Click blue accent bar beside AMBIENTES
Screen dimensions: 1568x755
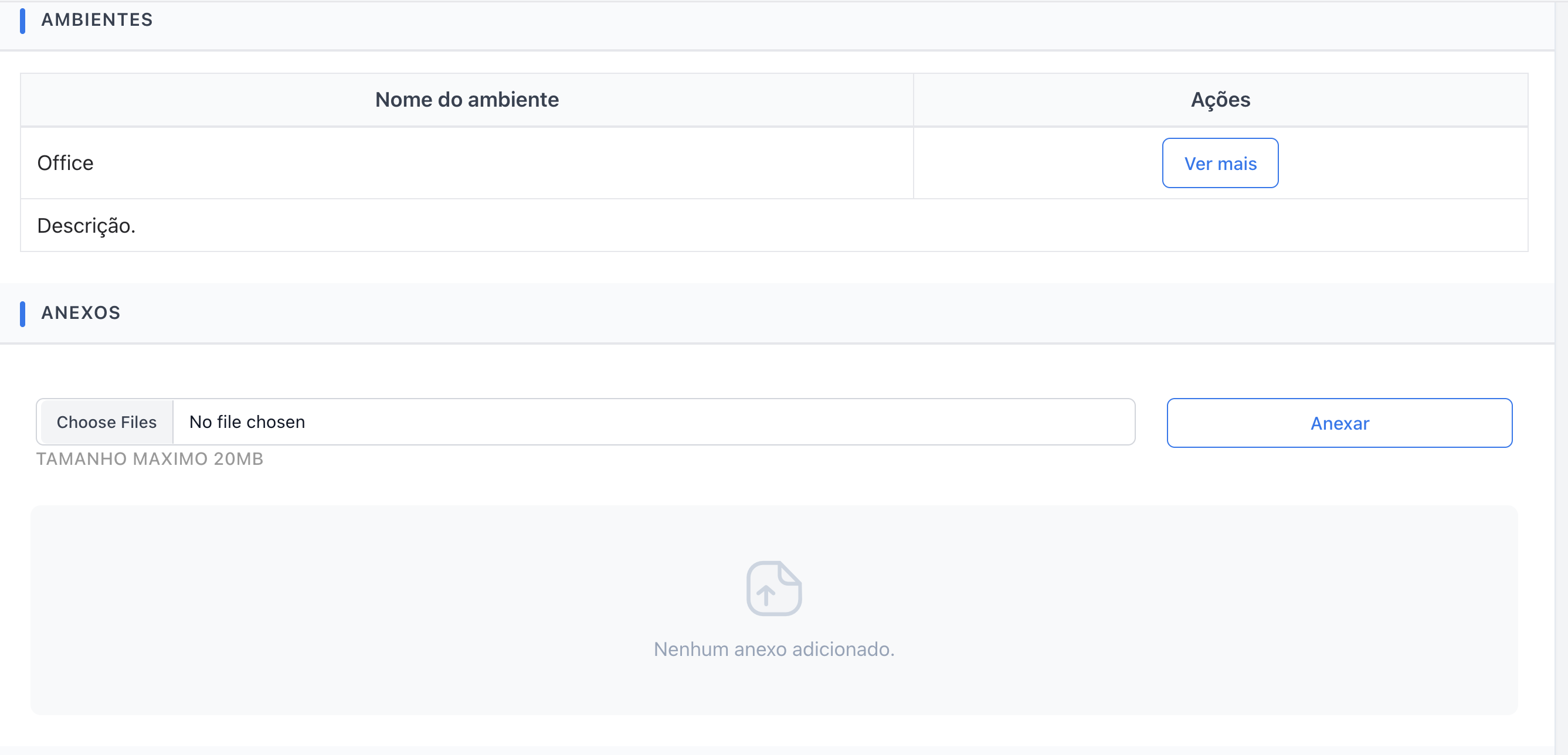pos(22,21)
